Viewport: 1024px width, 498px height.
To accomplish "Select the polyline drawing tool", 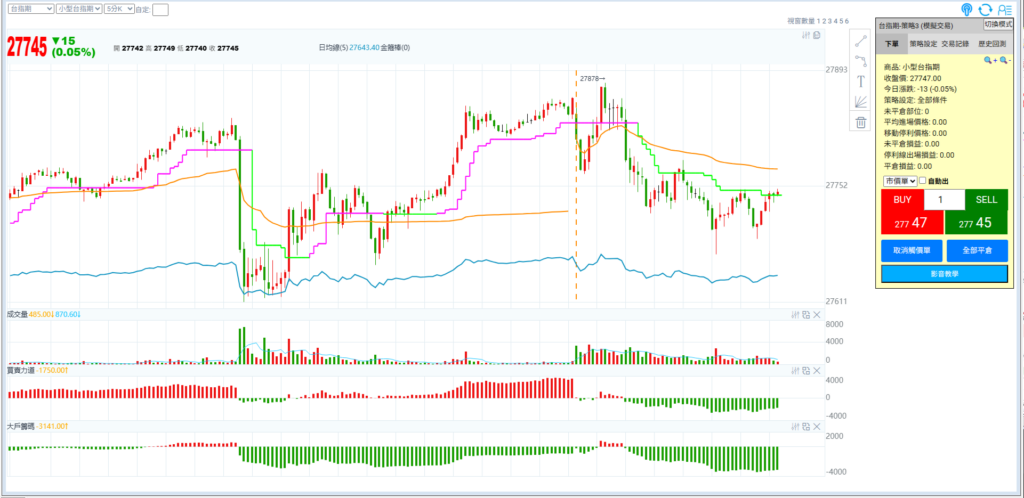I will [860, 60].
